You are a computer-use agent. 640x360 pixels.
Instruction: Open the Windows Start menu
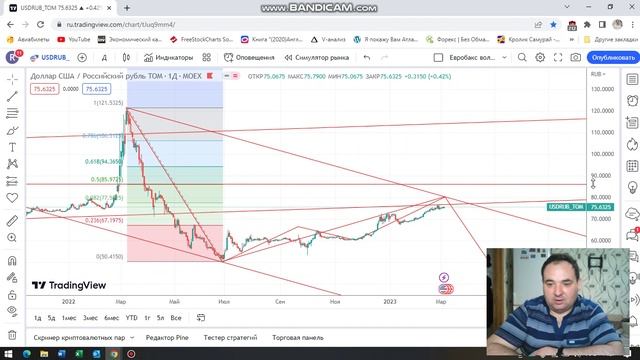(8, 353)
